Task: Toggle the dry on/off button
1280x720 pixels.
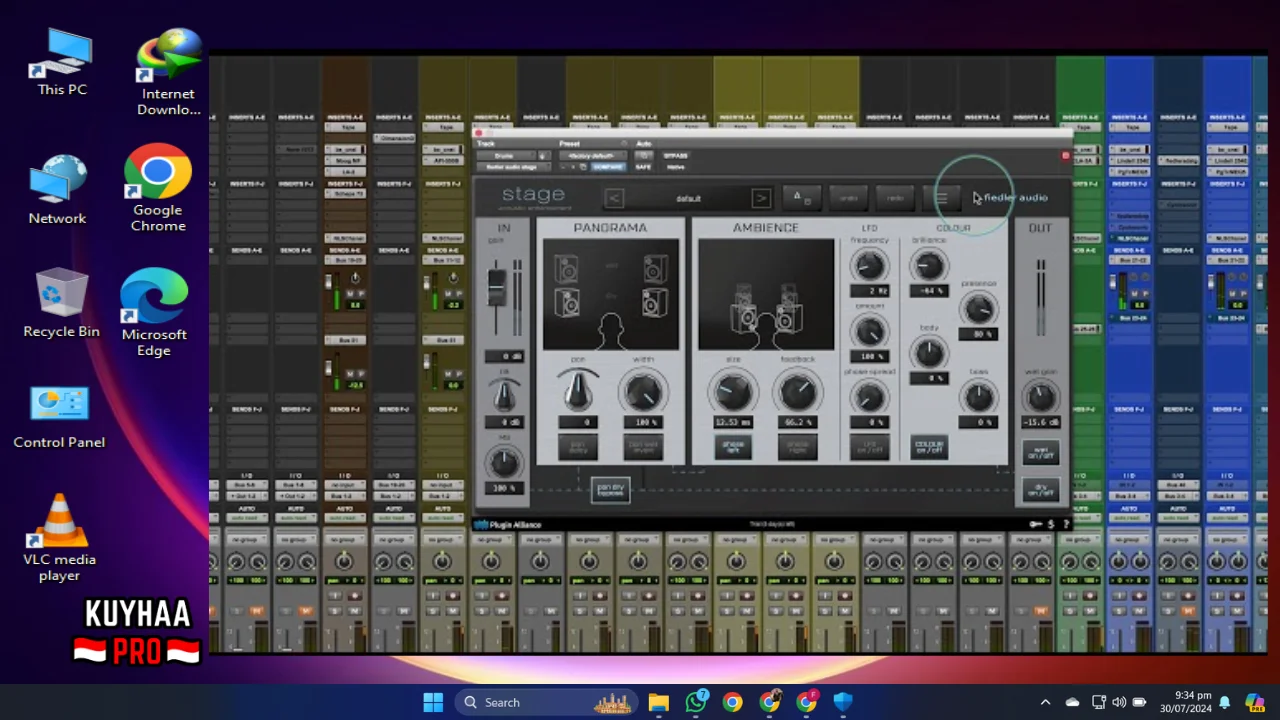Action: (x=1041, y=490)
